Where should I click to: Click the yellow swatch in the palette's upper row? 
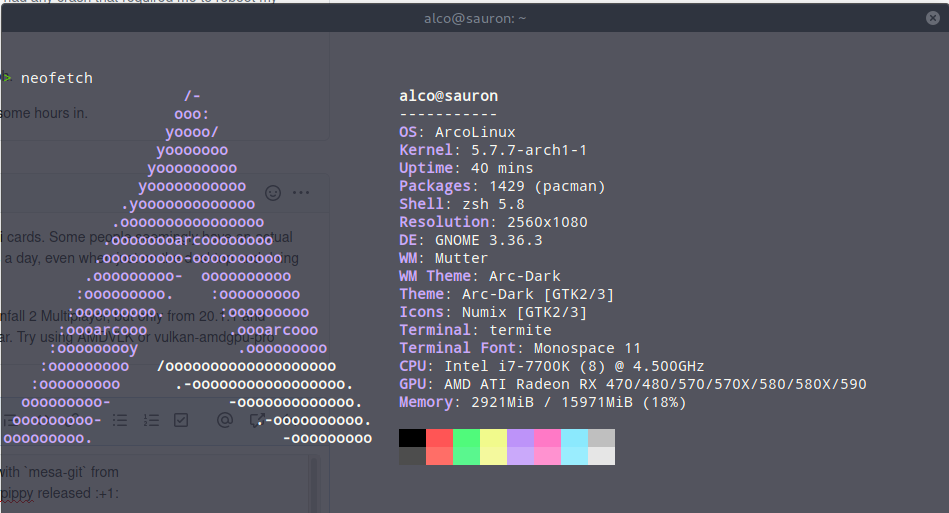pos(493,438)
